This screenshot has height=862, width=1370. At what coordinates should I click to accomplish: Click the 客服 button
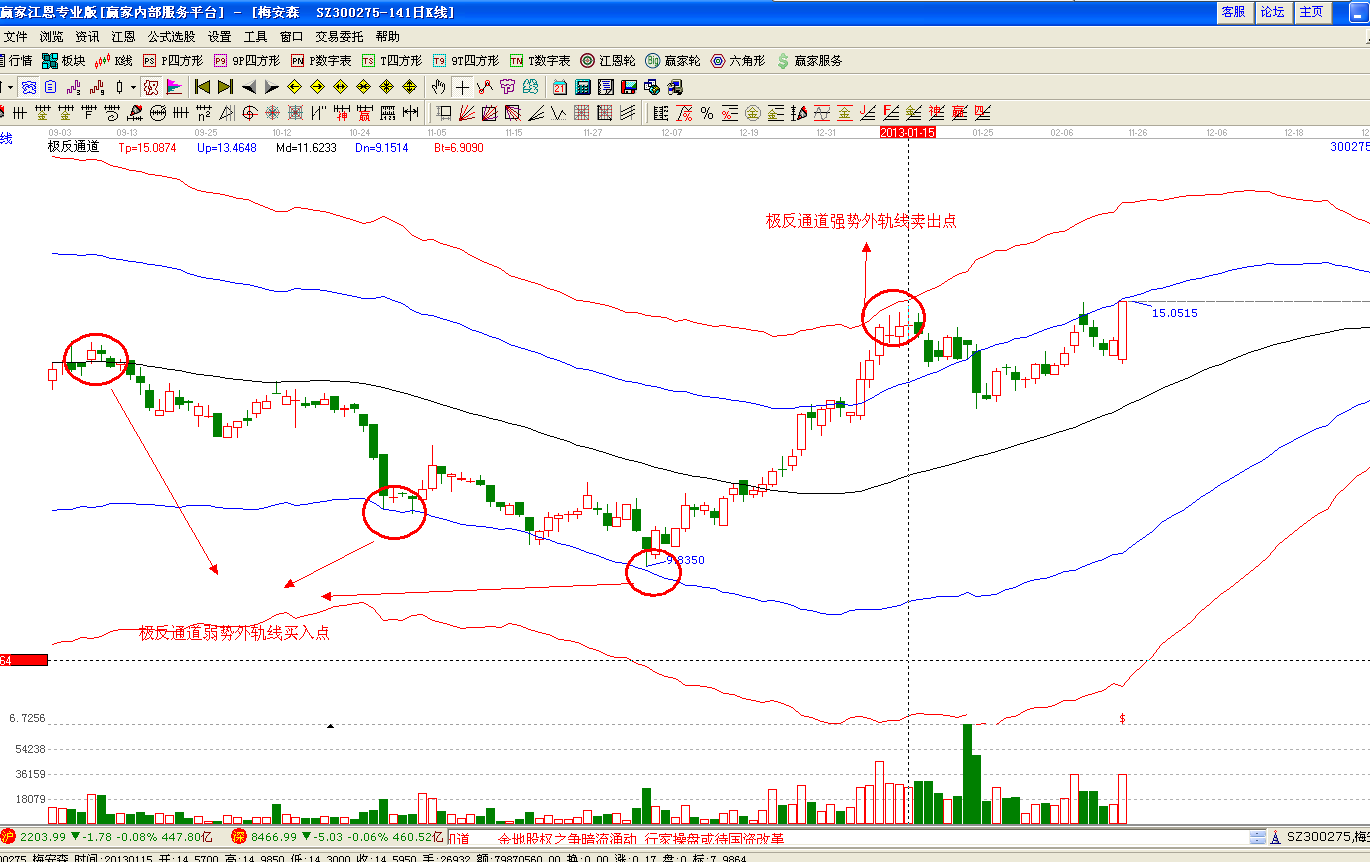tap(1232, 12)
